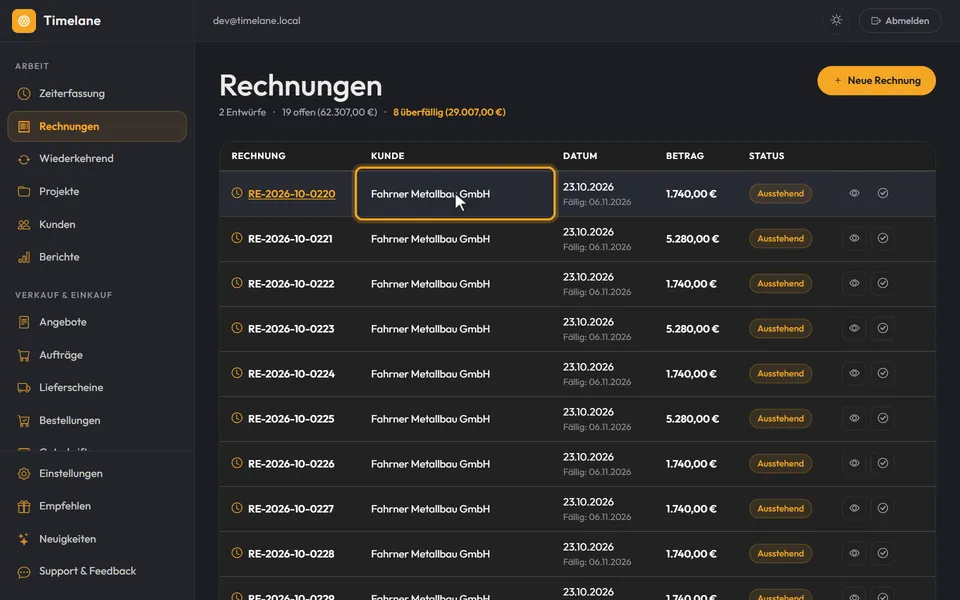
Task: View invoice RE-2026-10-0220 via eye icon
Action: 854,193
